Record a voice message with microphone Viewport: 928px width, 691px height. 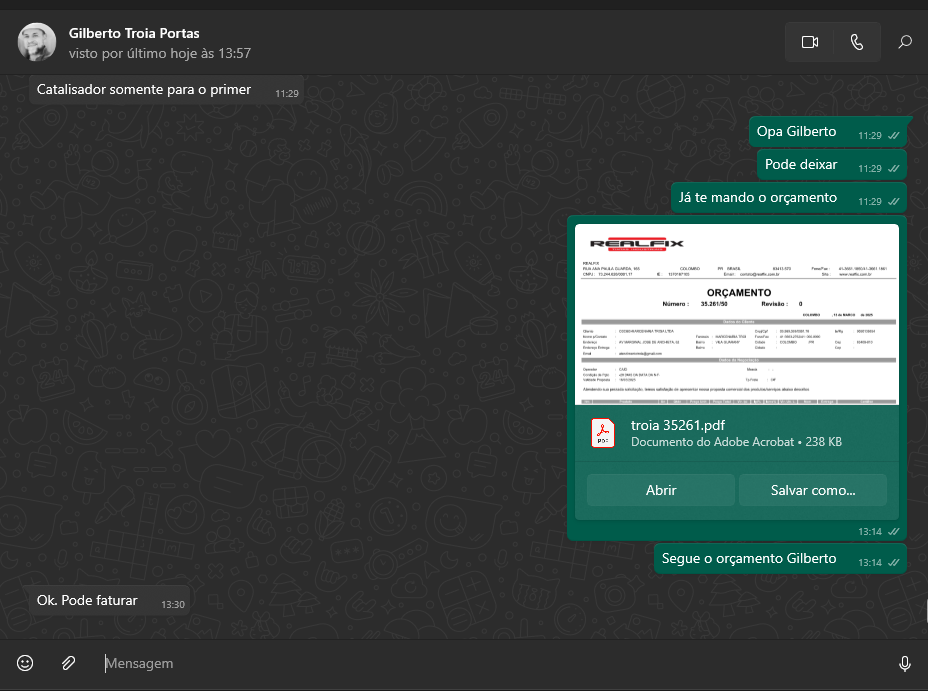coord(904,663)
